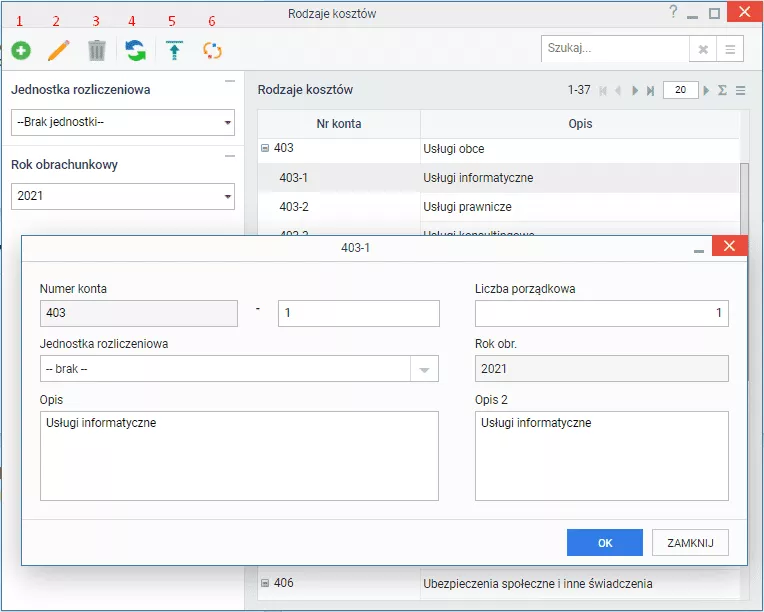Open search options menu next to Szukaj
The image size is (764, 612).
(x=730, y=49)
